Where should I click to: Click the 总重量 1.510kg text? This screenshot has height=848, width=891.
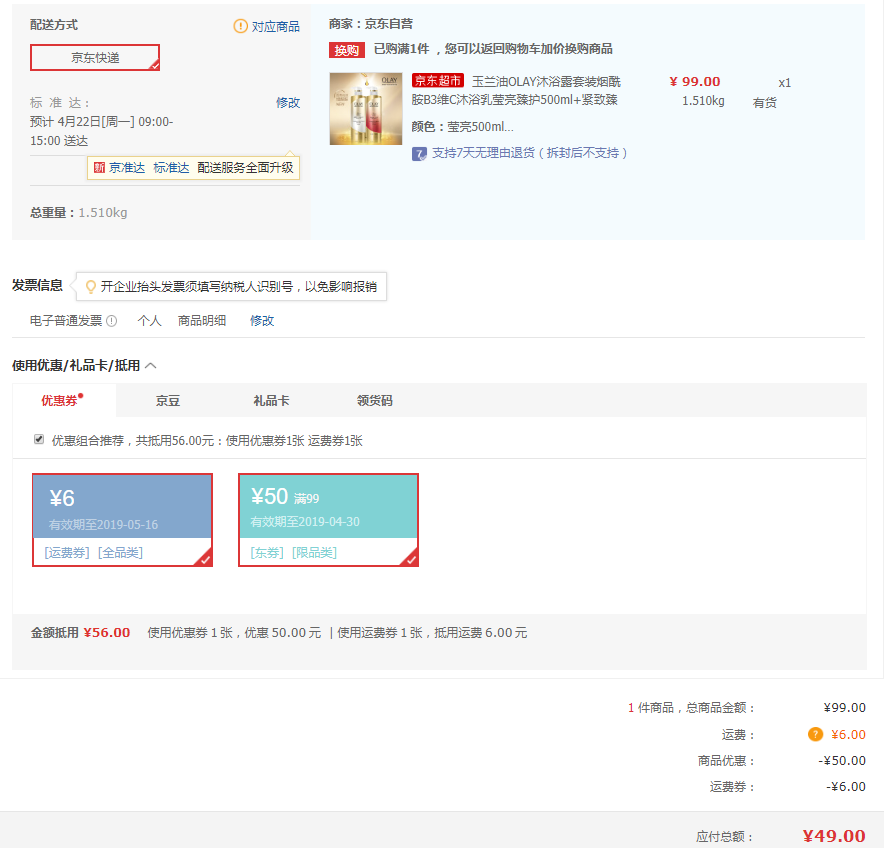click(78, 213)
